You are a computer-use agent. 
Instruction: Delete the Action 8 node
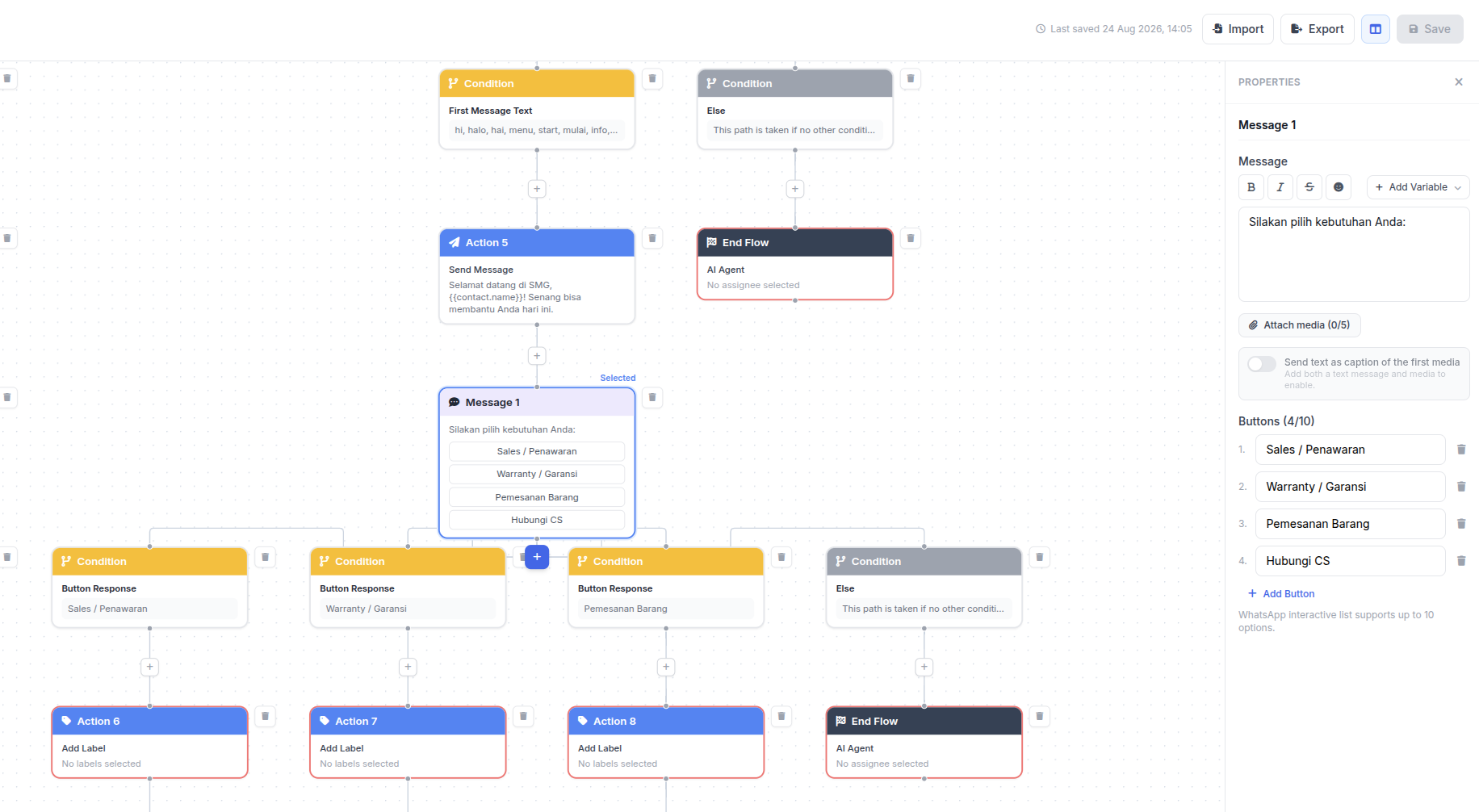pyautogui.click(x=781, y=716)
